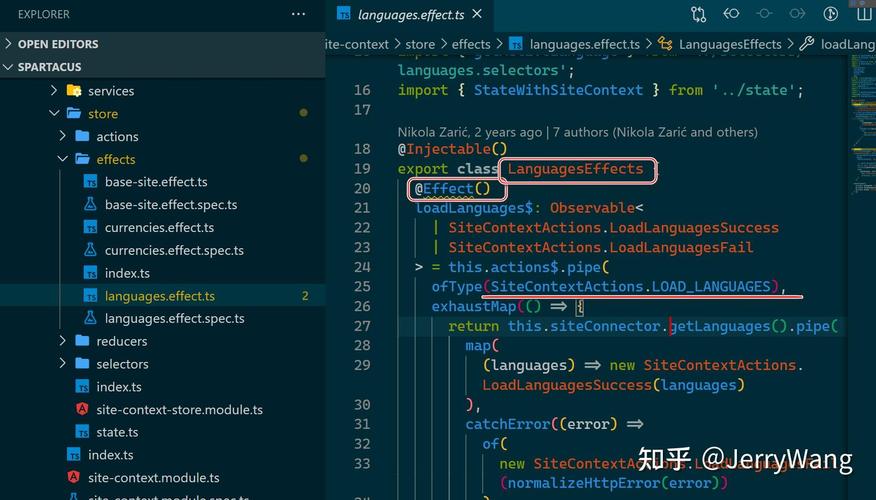Open index.ts inside effects folder
The image size is (876, 500).
point(127,273)
